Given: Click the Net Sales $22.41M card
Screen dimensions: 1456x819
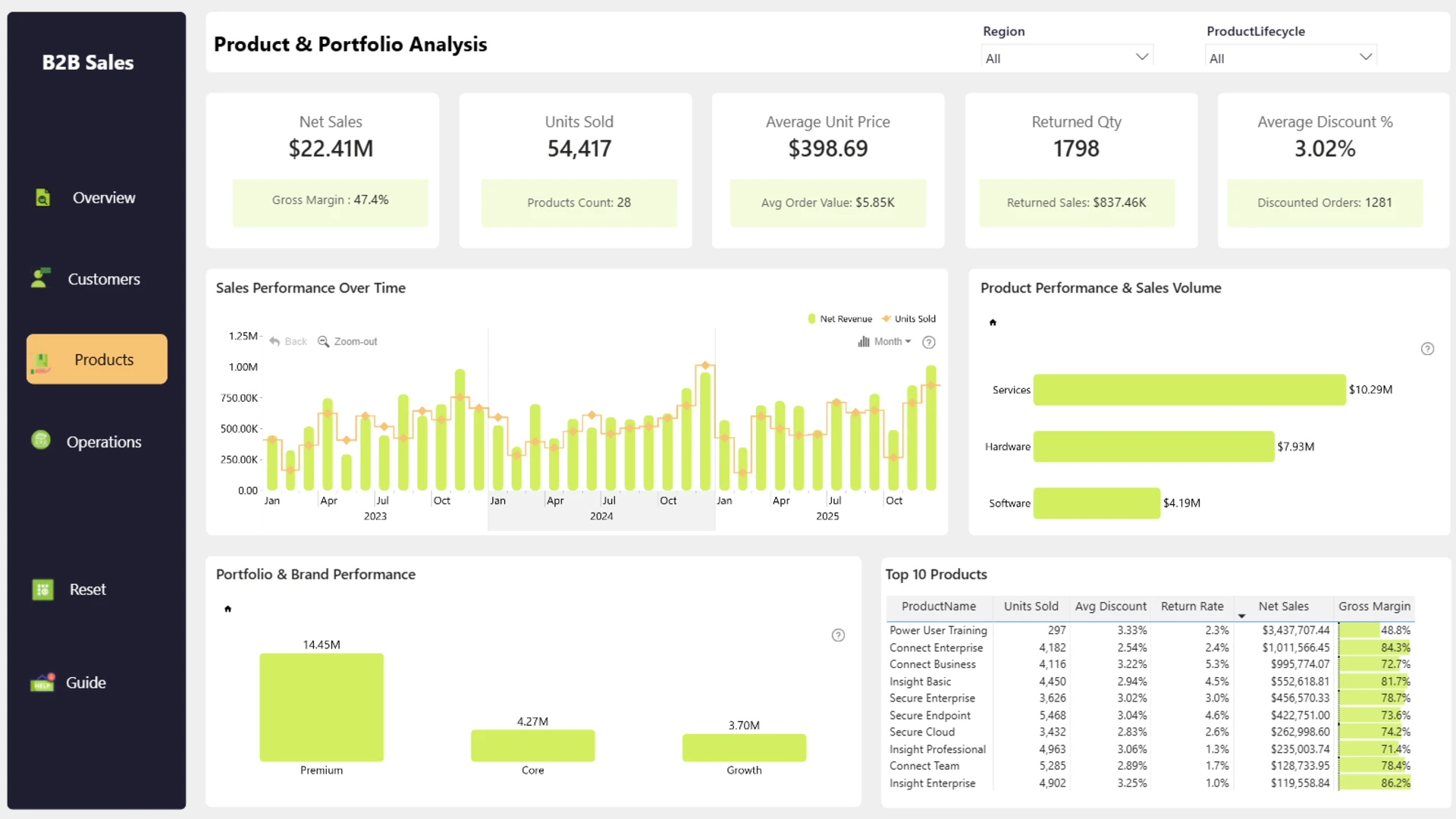Looking at the screenshot, I should pos(322,171).
